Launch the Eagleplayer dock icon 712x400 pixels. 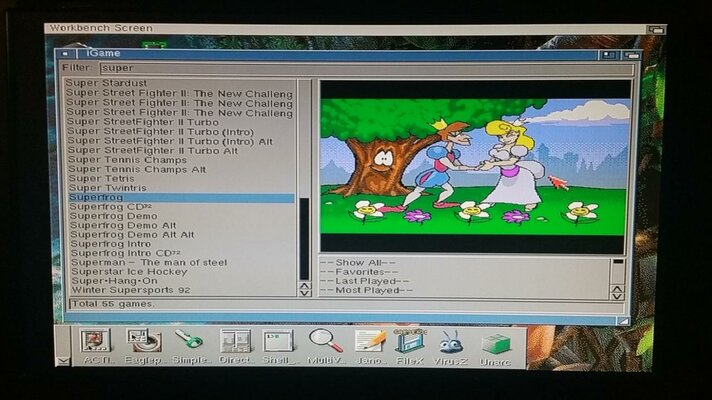(x=144, y=343)
